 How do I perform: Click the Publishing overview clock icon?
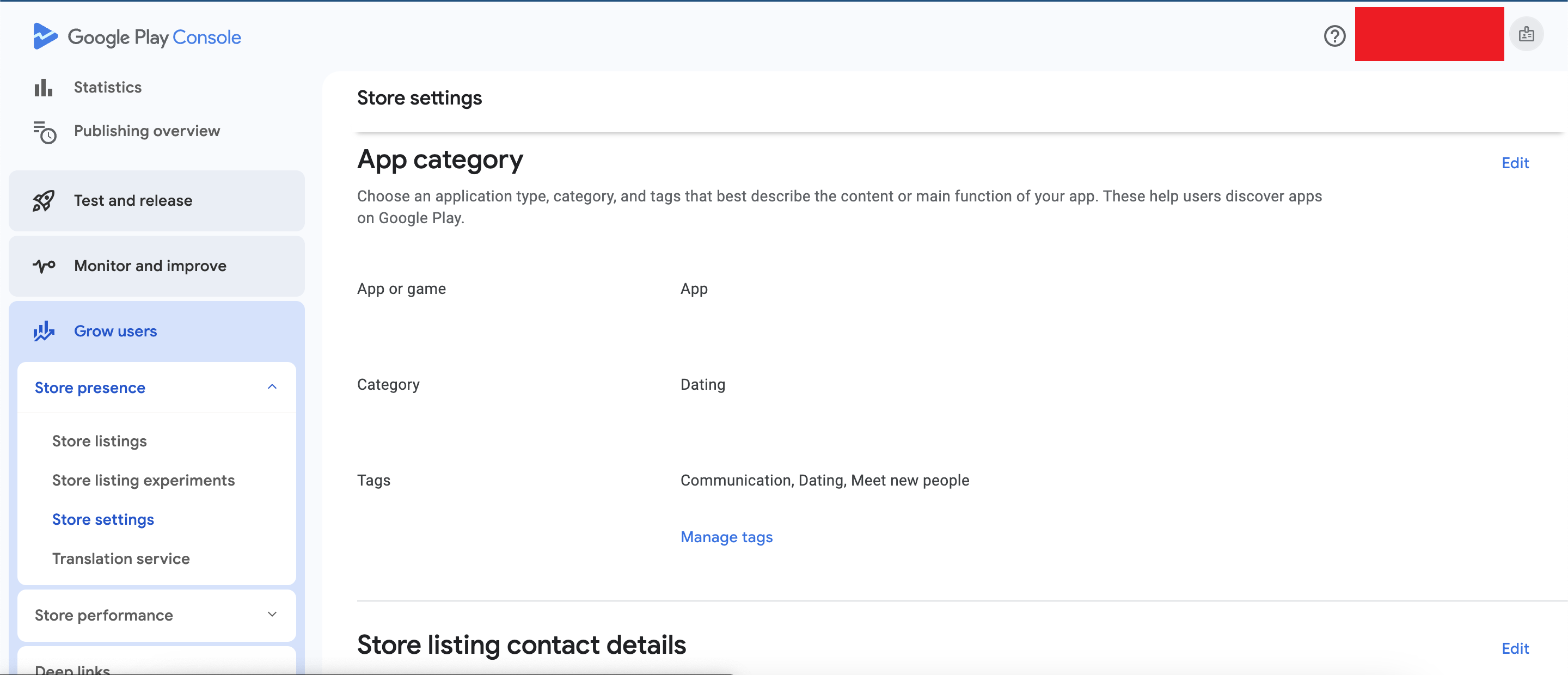(45, 132)
